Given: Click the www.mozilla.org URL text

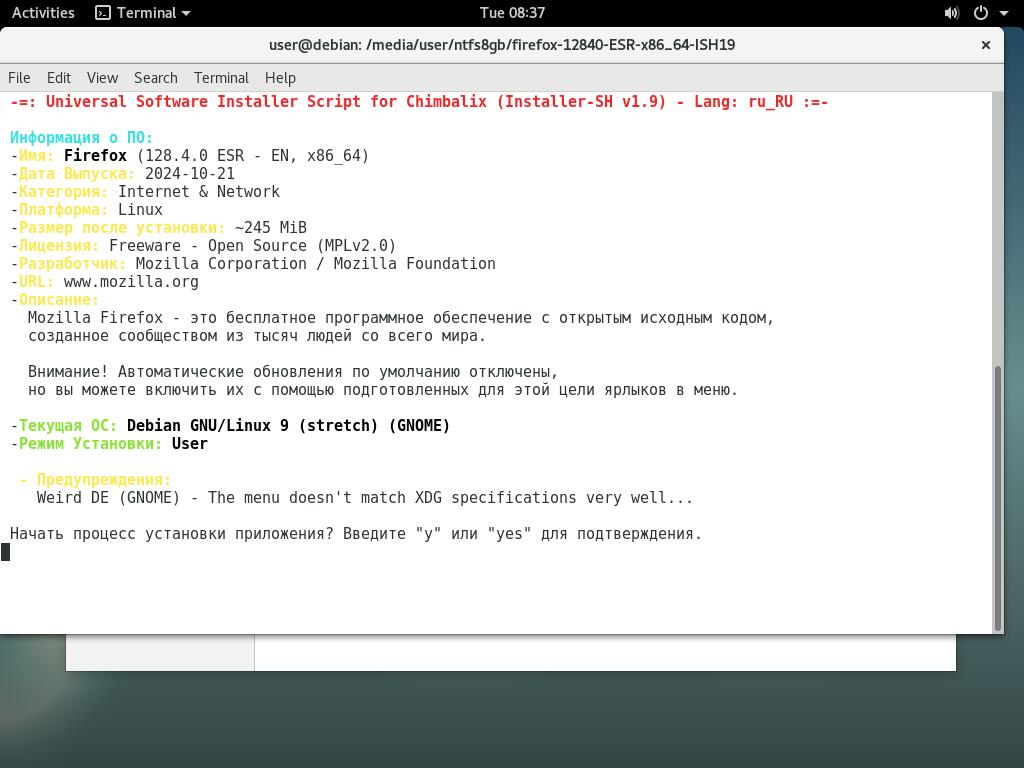Looking at the screenshot, I should (131, 281).
